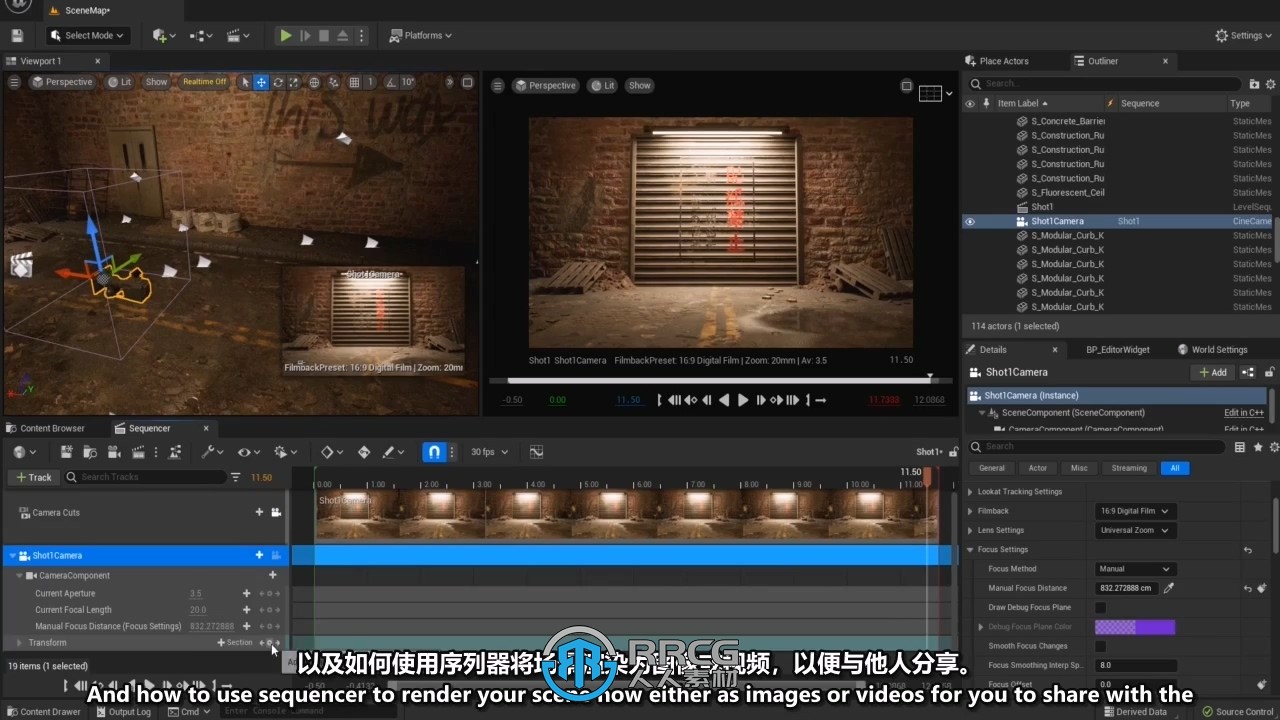Select the Scale gizmo tool in Viewport 1

pos(294,82)
